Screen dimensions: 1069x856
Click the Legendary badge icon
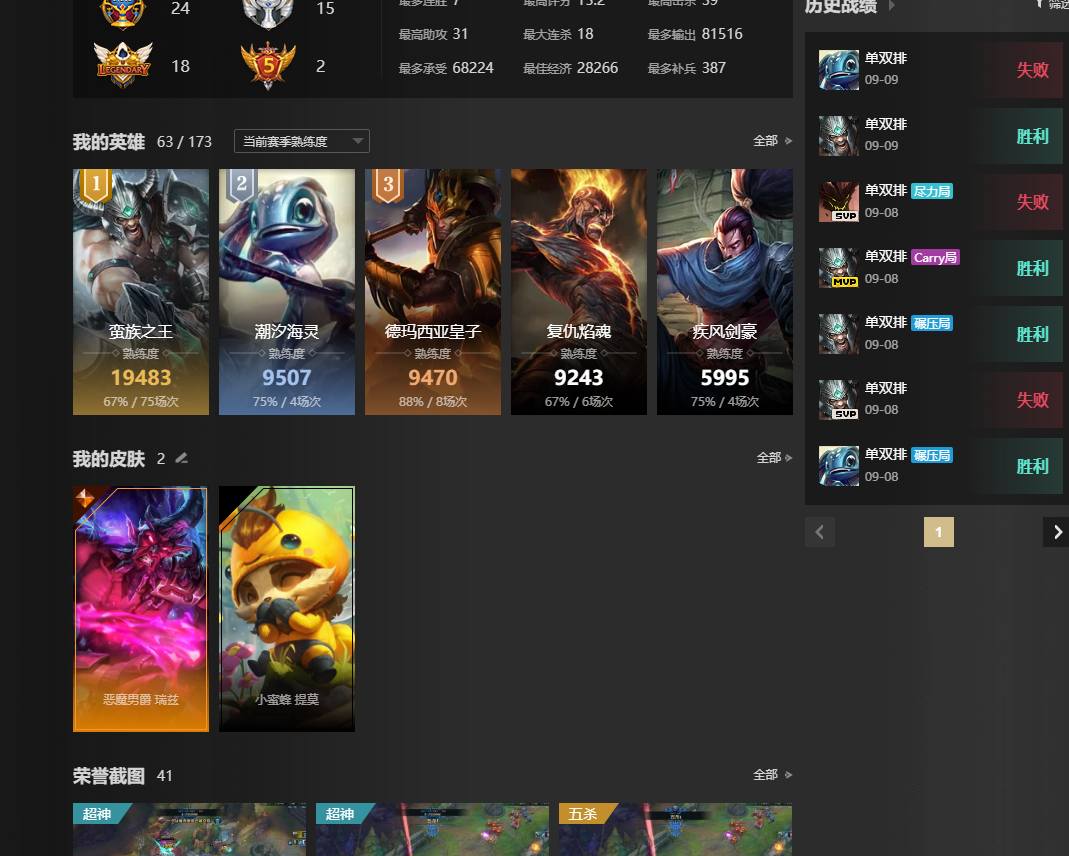click(x=123, y=65)
